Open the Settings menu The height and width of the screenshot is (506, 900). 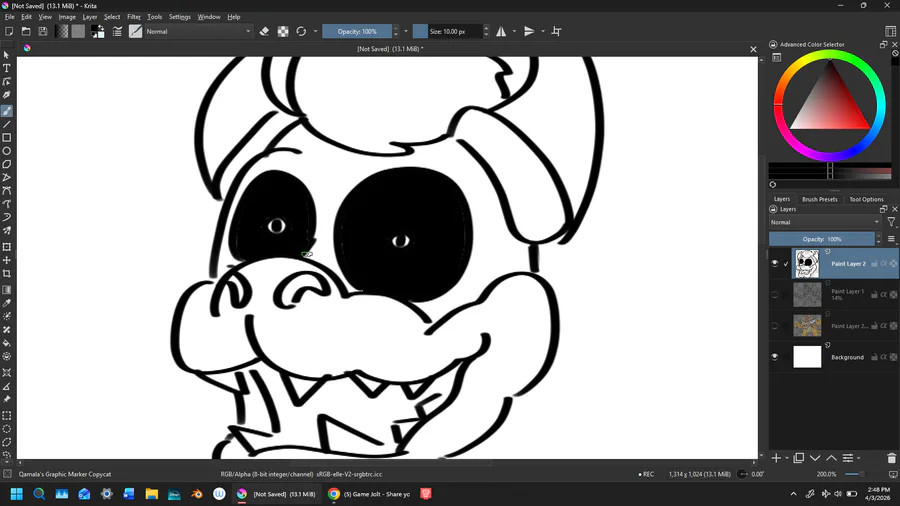pos(180,17)
